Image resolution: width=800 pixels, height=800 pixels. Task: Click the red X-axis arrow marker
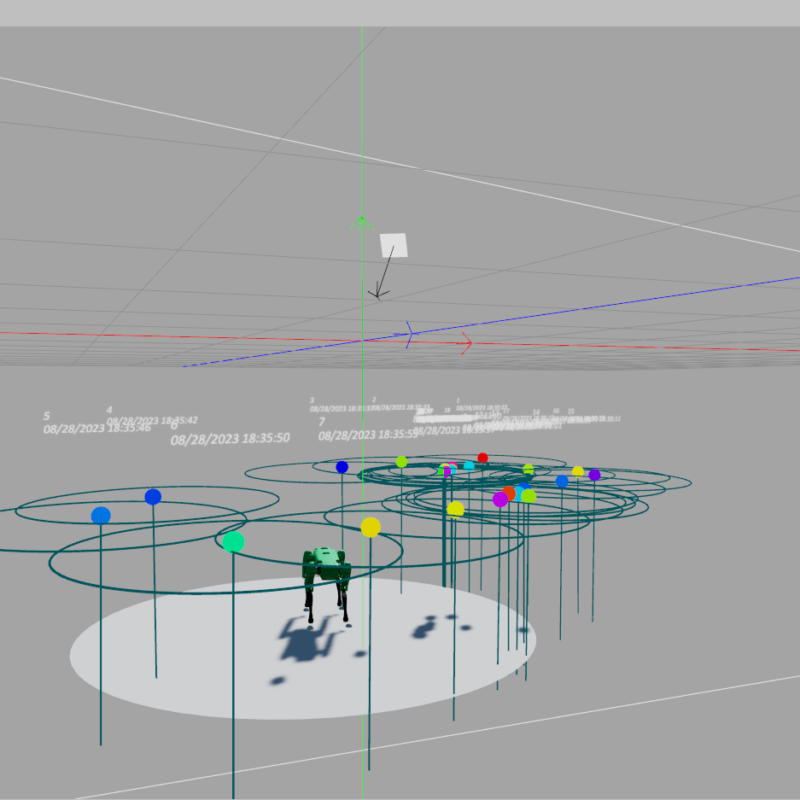pyautogui.click(x=465, y=344)
